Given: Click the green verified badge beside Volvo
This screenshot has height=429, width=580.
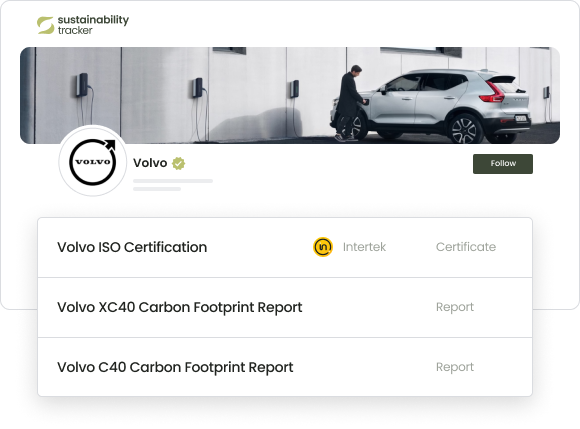Looking at the screenshot, I should pyautogui.click(x=179, y=163).
